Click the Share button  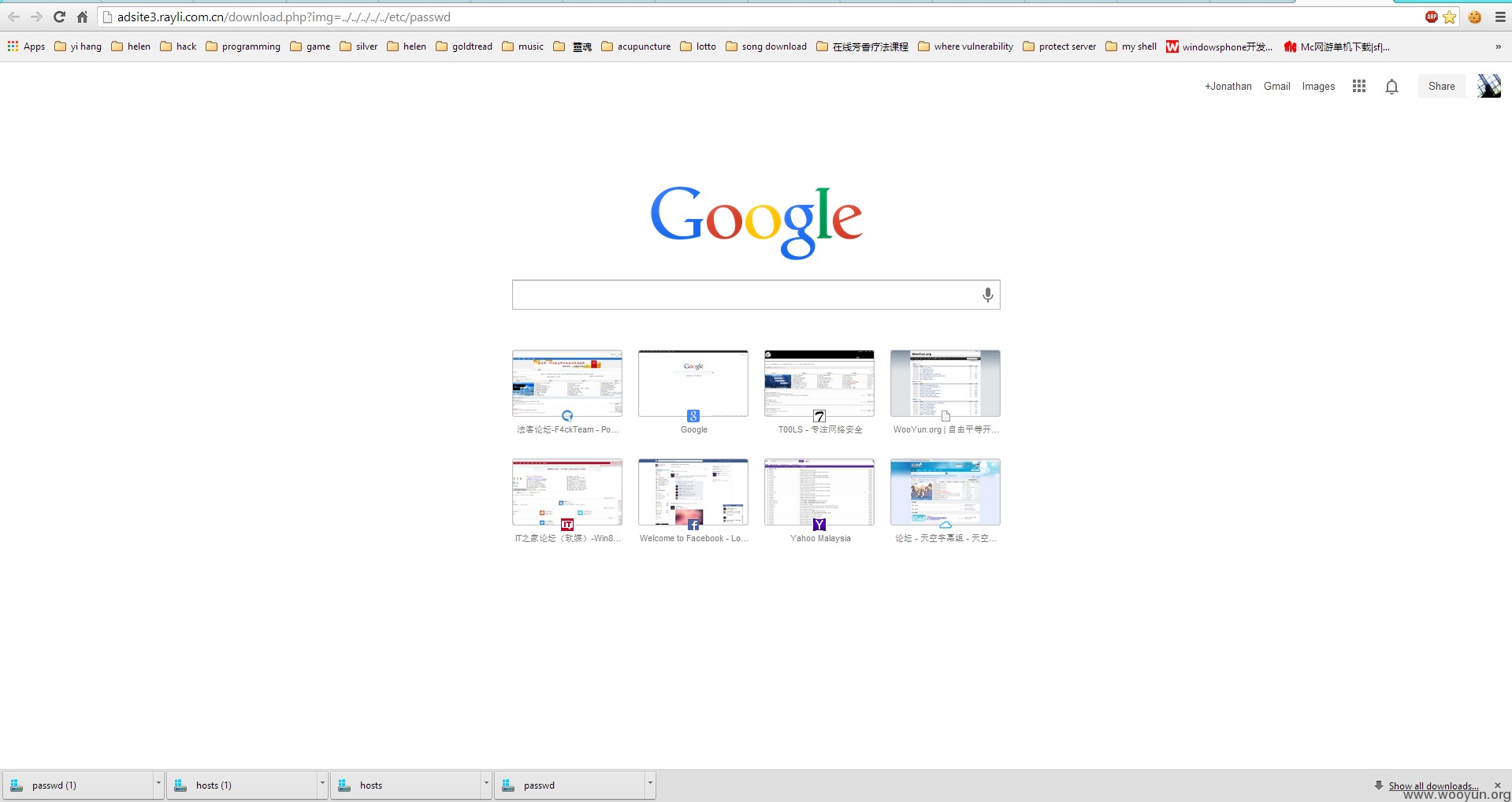click(x=1442, y=86)
